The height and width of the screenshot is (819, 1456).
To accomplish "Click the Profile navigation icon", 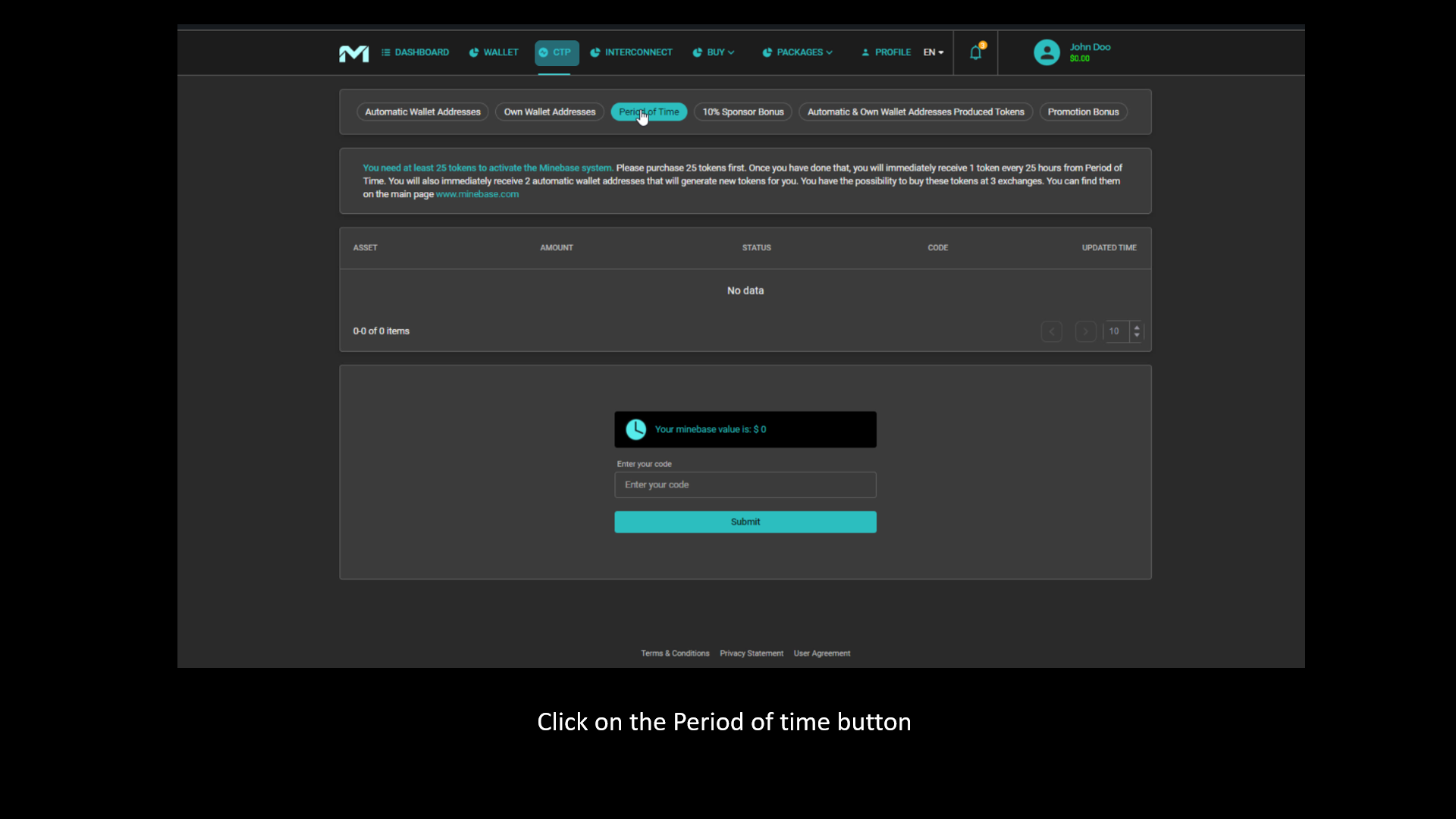I will [865, 52].
